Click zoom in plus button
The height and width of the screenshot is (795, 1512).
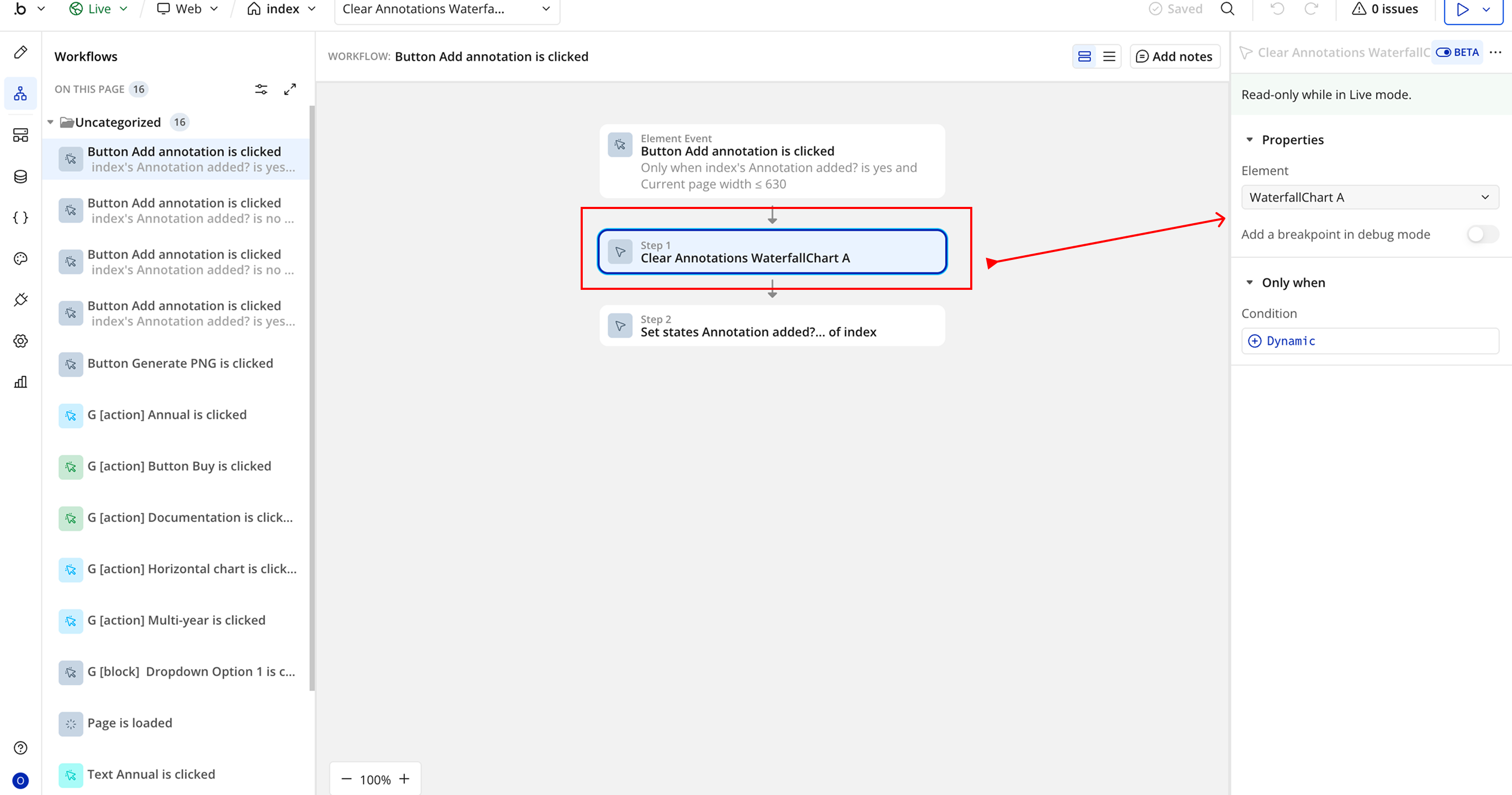[404, 779]
